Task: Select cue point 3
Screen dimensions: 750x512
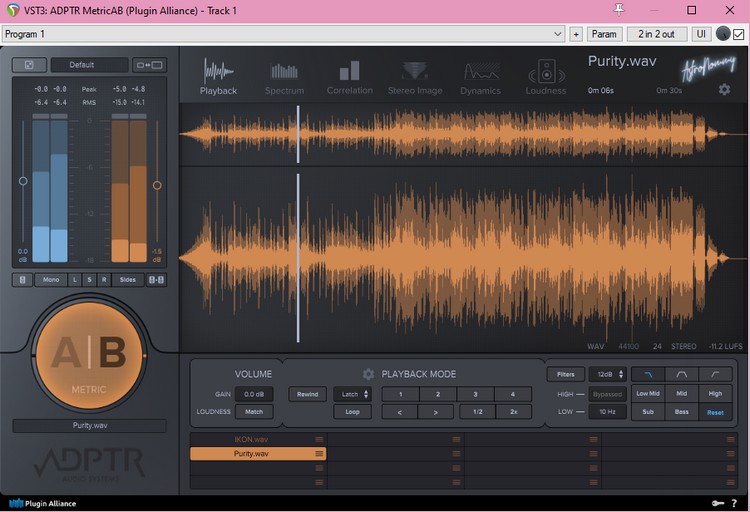Action: (475, 394)
